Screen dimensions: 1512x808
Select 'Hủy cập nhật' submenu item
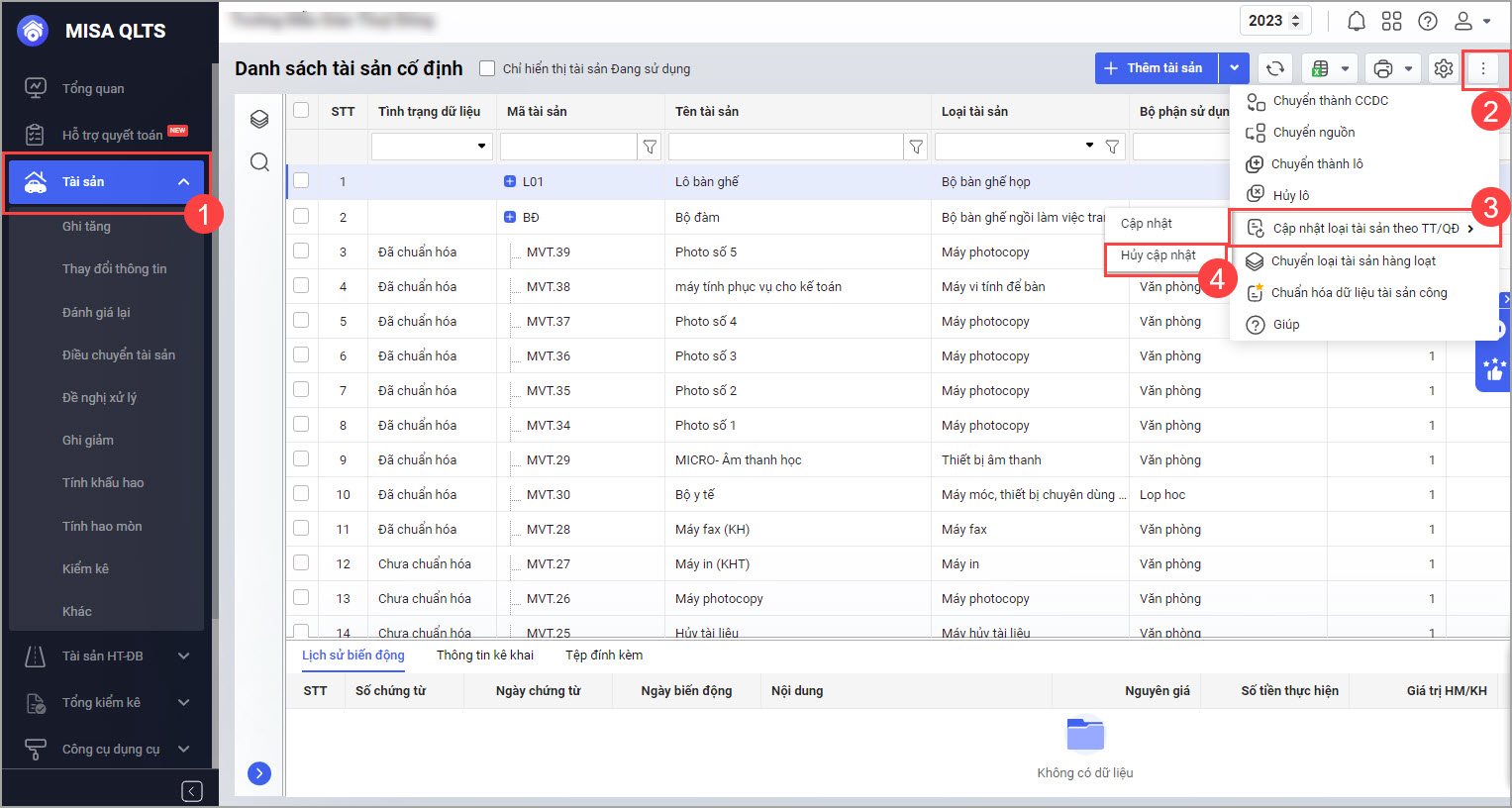[1158, 255]
